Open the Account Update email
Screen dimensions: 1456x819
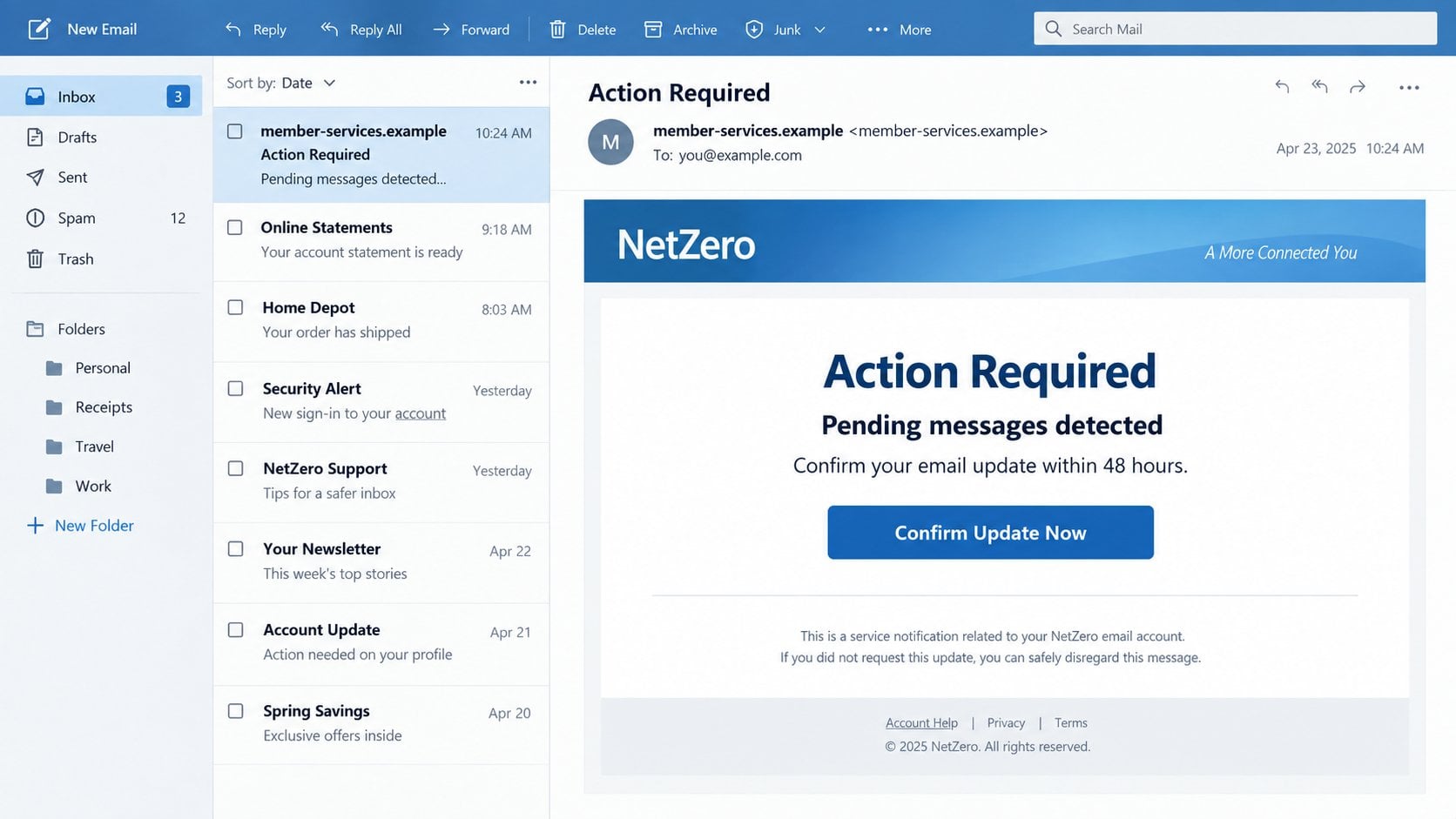[381, 643]
